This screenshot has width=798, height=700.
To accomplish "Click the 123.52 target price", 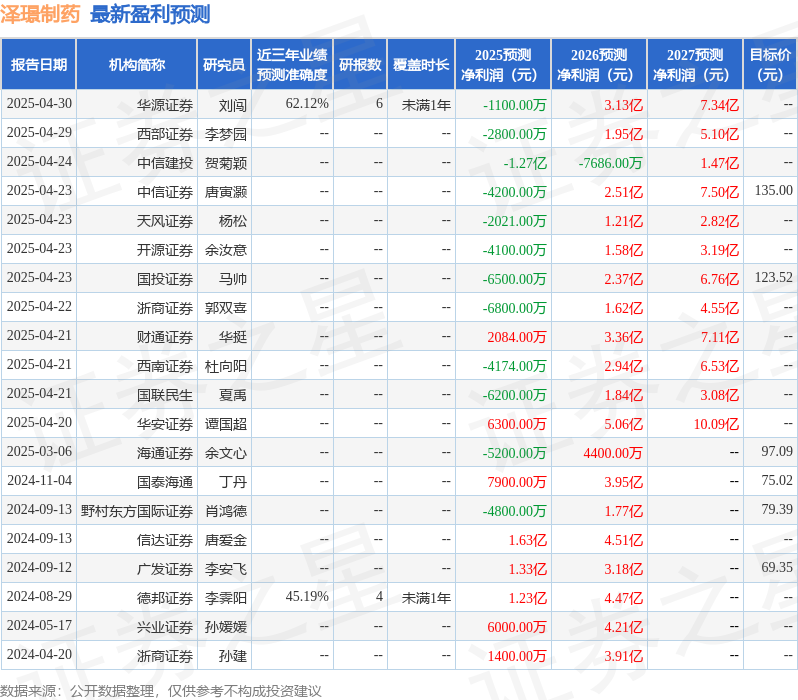I will point(774,278).
